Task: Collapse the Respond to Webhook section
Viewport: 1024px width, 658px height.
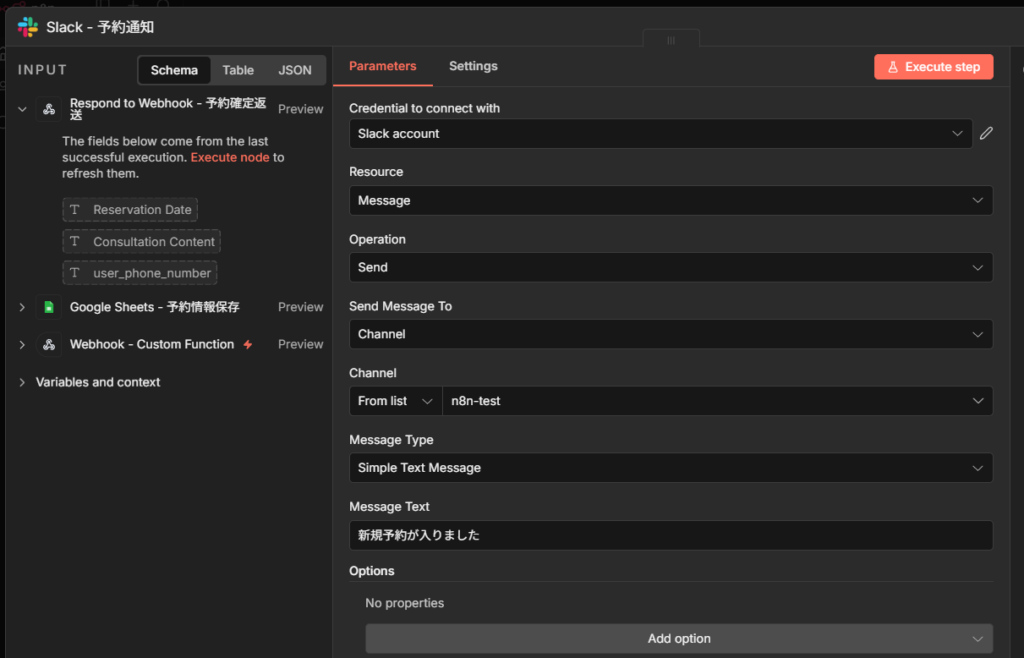Action: coord(22,109)
